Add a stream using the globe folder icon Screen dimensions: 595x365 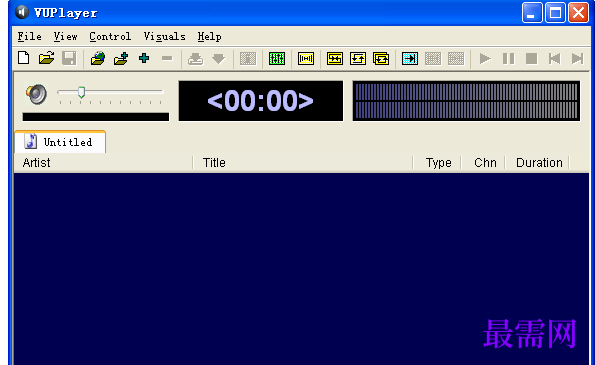(x=98, y=58)
